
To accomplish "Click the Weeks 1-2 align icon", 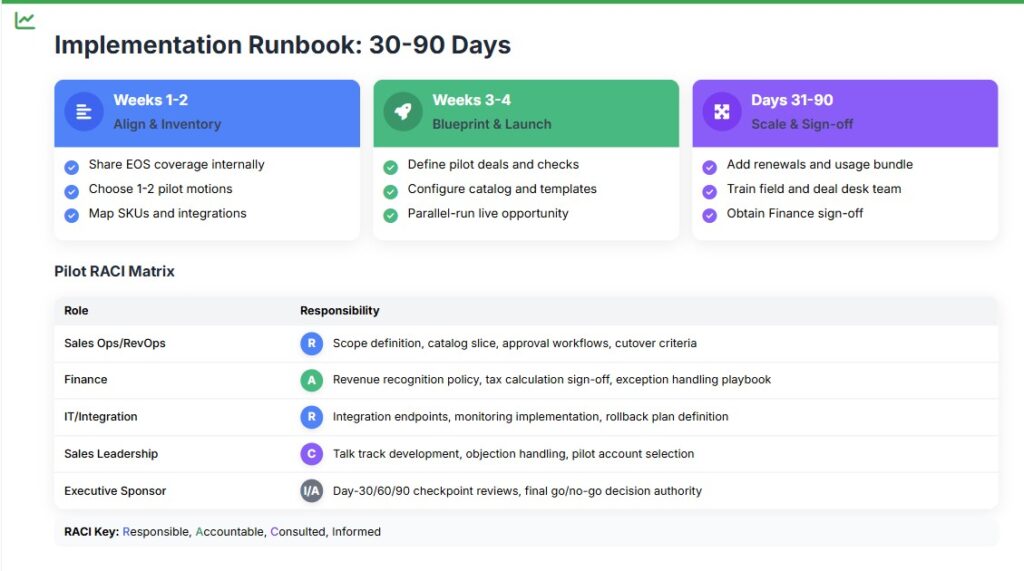I will coord(84,112).
